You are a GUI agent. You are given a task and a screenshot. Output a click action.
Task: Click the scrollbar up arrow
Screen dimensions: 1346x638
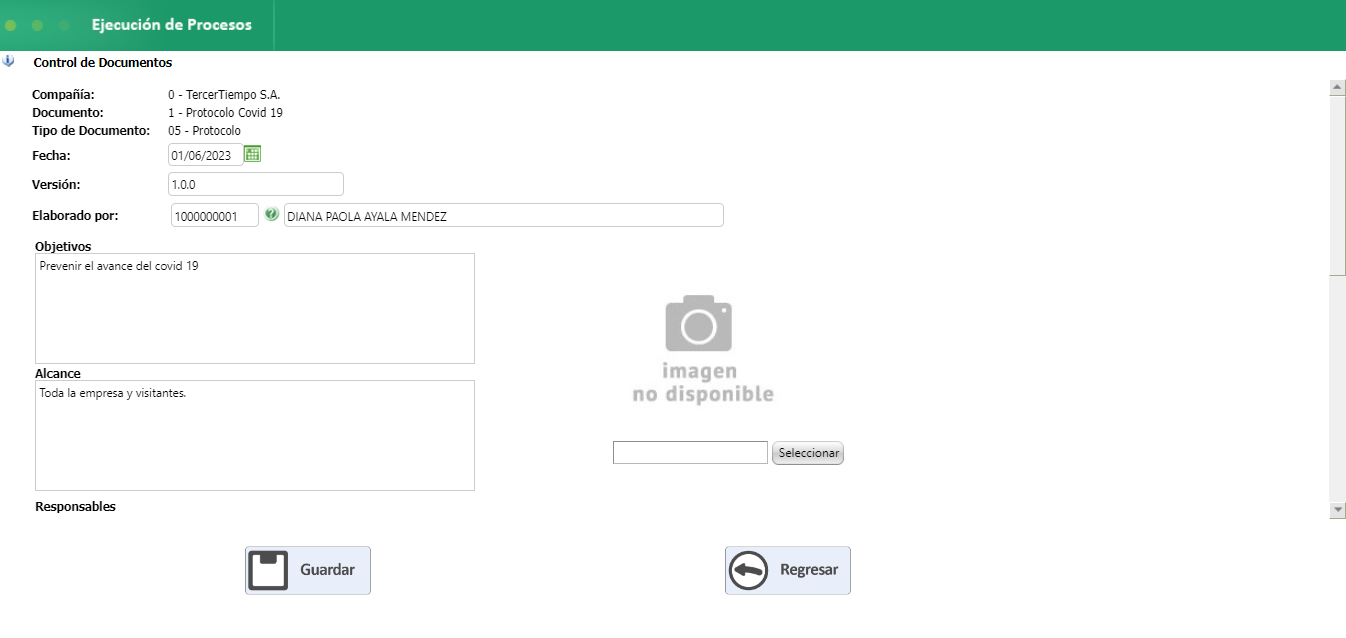[x=1338, y=87]
